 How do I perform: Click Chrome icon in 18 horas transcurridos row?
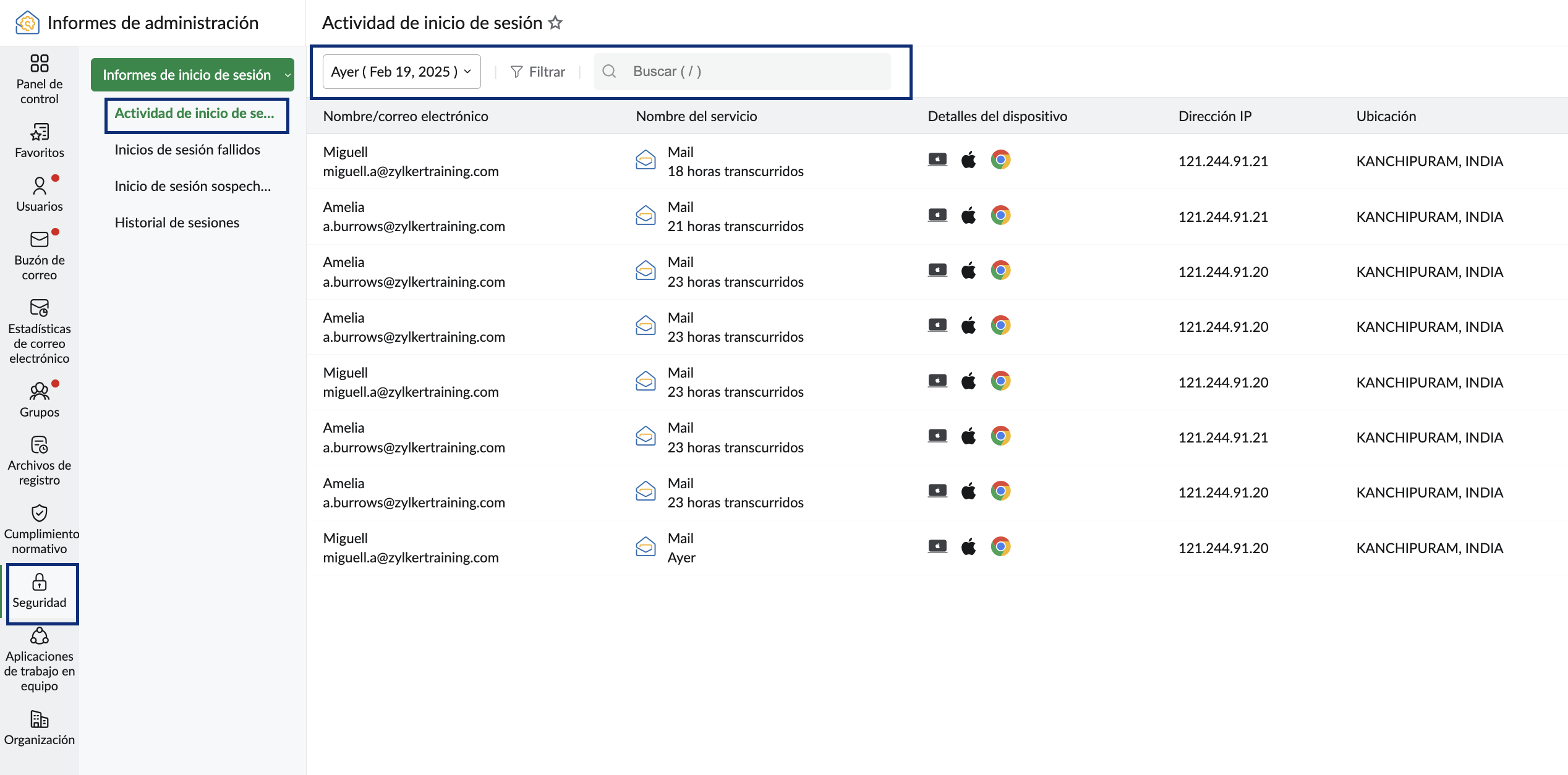(1000, 159)
